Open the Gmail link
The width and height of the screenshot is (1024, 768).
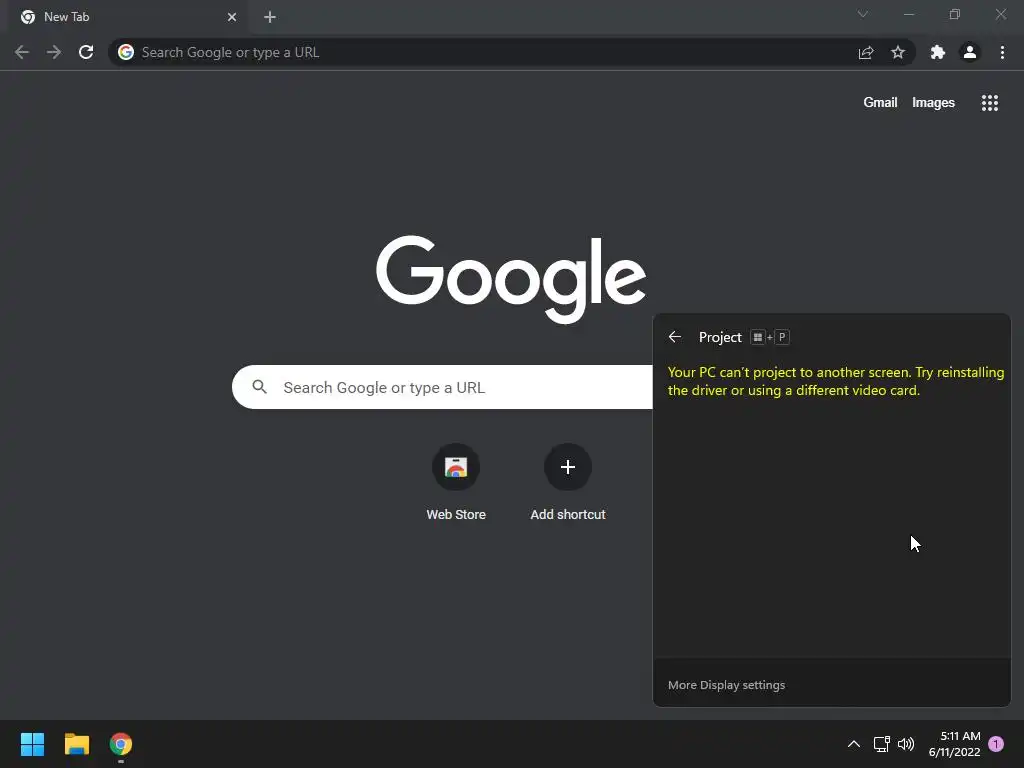[x=880, y=103]
